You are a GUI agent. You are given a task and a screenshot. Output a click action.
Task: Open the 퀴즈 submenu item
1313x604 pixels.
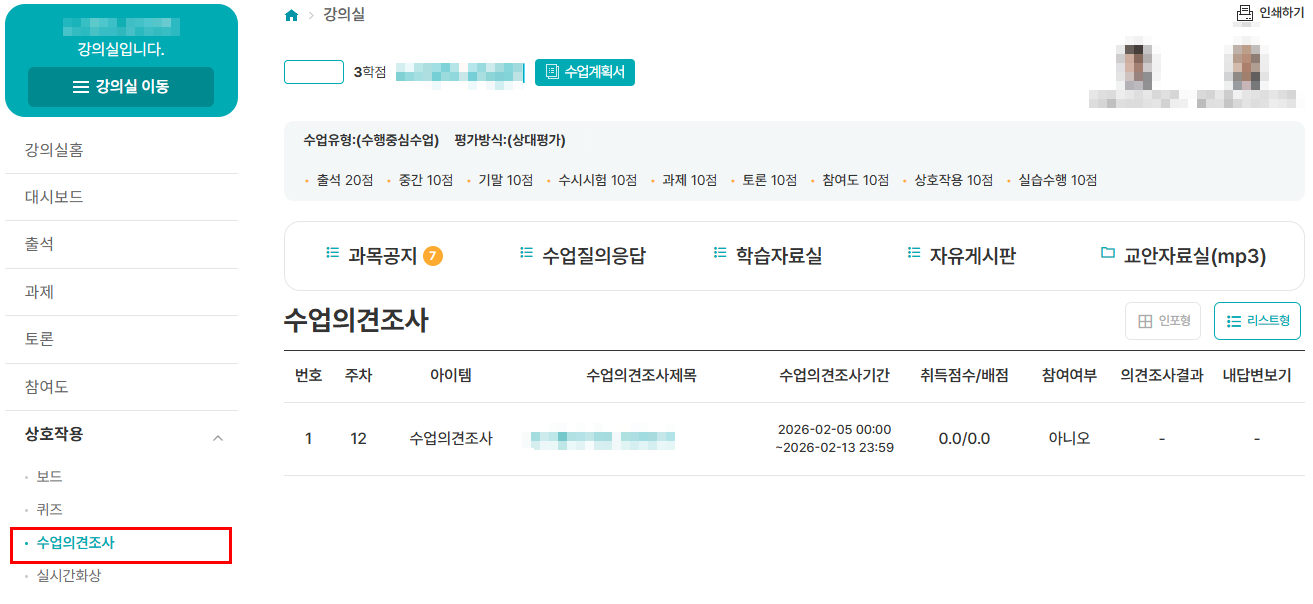coord(49,510)
